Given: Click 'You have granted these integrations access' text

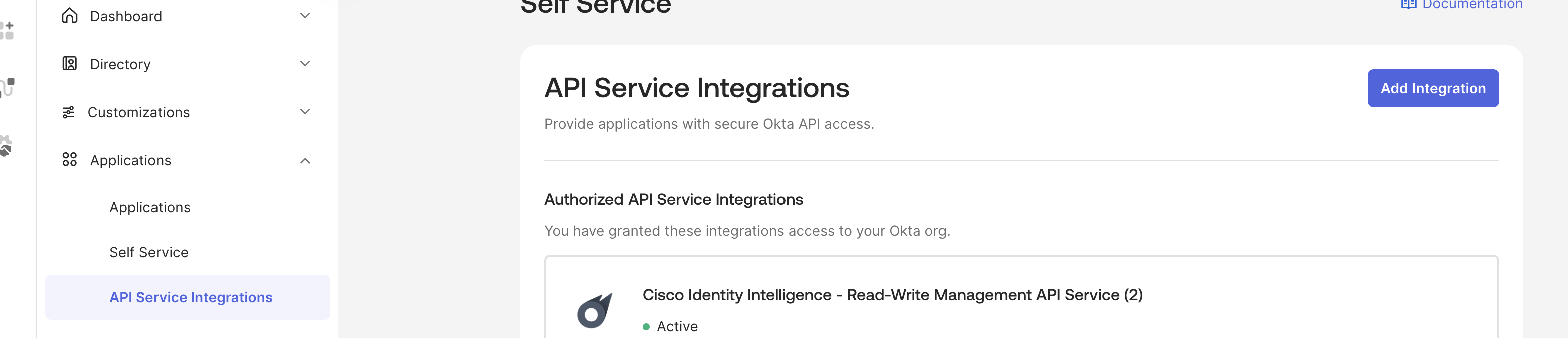Looking at the screenshot, I should tap(747, 231).
